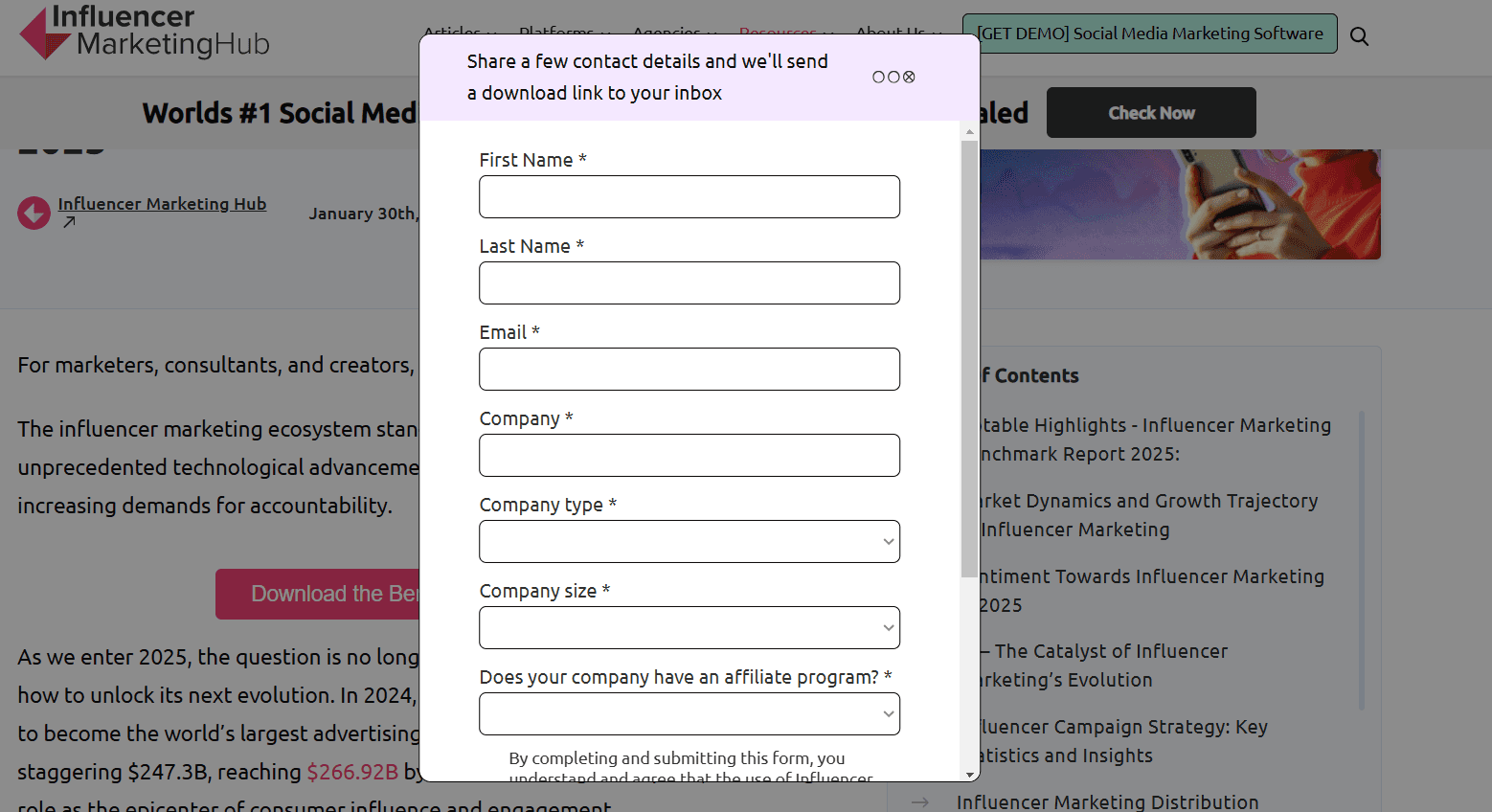Click the Check Now button
This screenshot has width=1492, height=812.
pyautogui.click(x=1151, y=113)
